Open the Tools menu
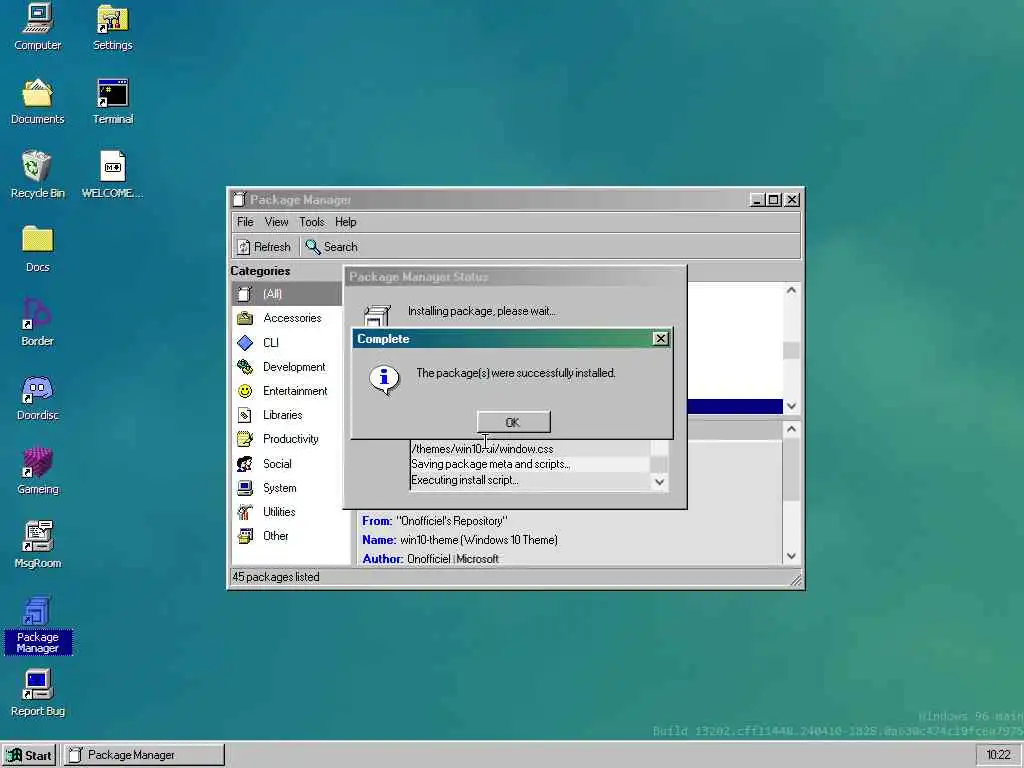Image resolution: width=1024 pixels, height=768 pixels. pyautogui.click(x=312, y=222)
